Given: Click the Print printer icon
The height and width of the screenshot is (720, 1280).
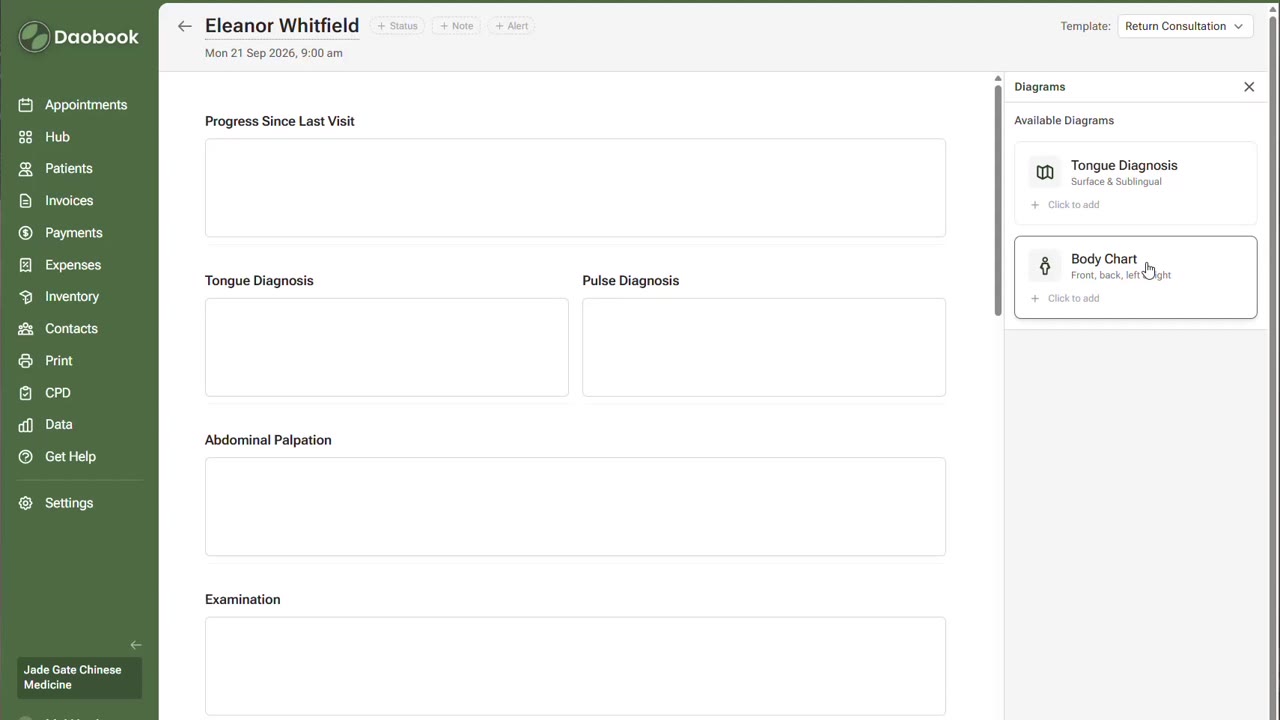Looking at the screenshot, I should [26, 361].
